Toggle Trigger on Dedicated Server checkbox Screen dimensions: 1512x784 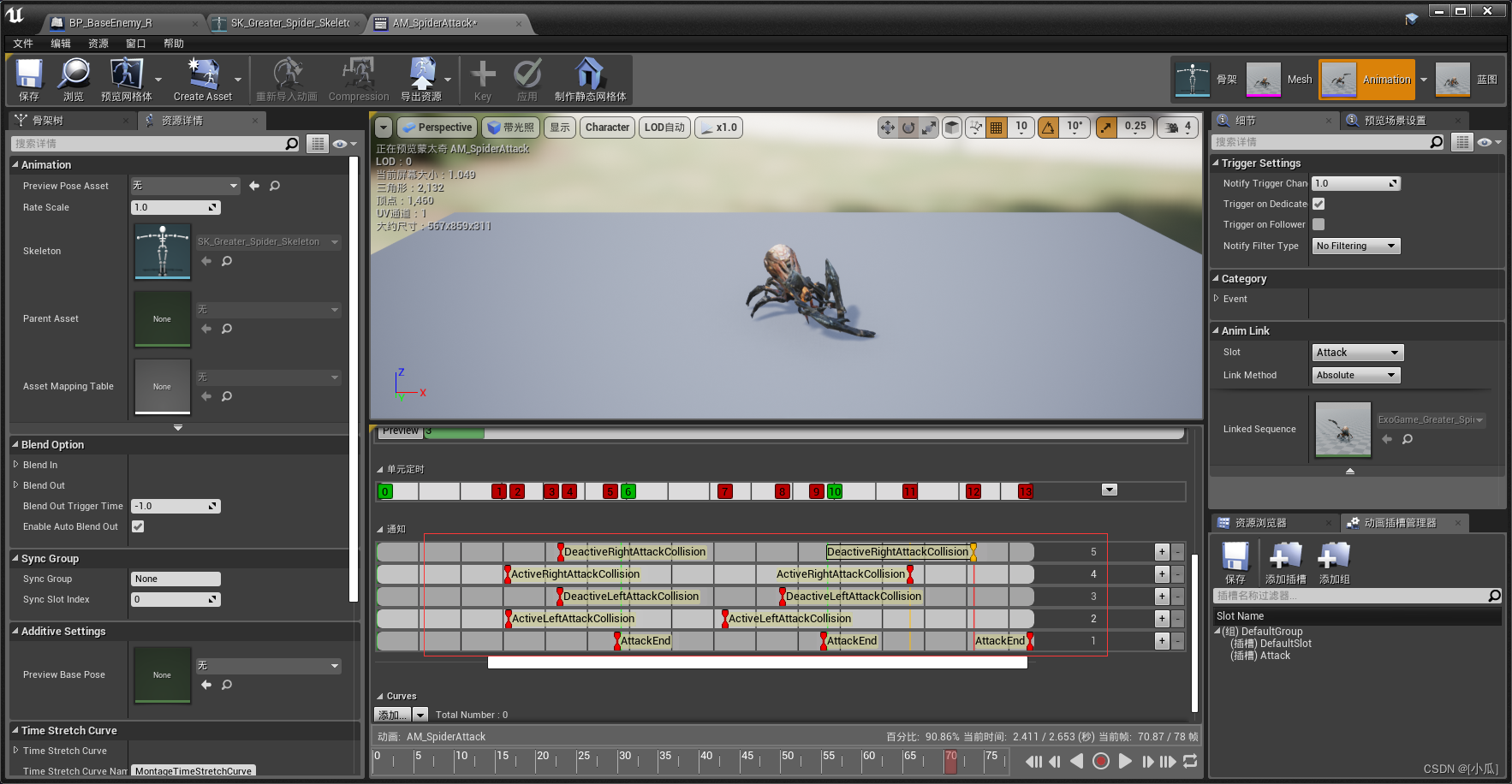[x=1319, y=204]
